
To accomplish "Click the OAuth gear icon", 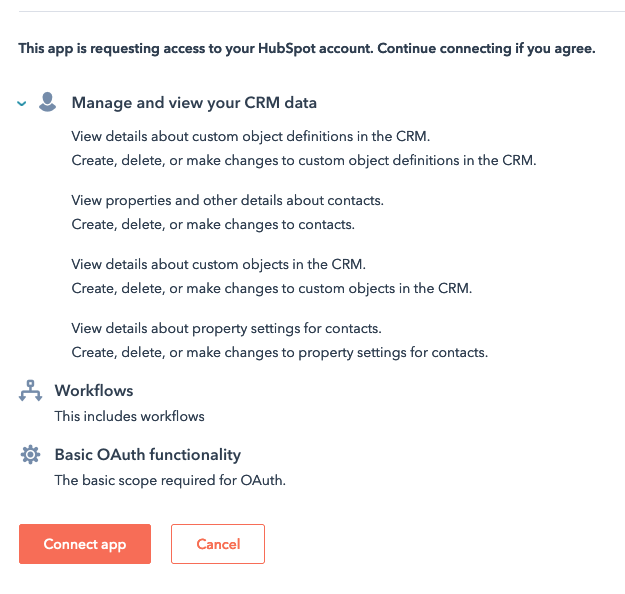I will coord(30,454).
